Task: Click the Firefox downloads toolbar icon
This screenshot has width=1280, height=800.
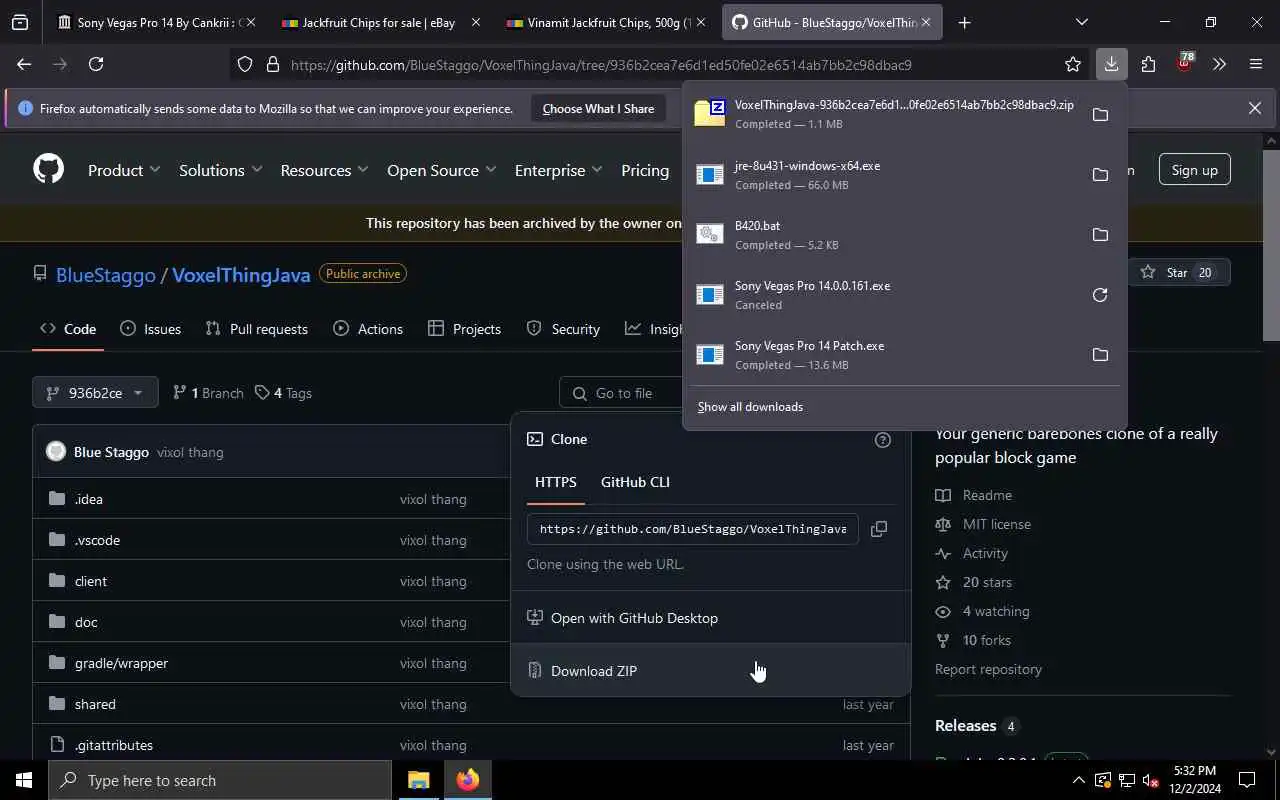Action: click(1111, 64)
